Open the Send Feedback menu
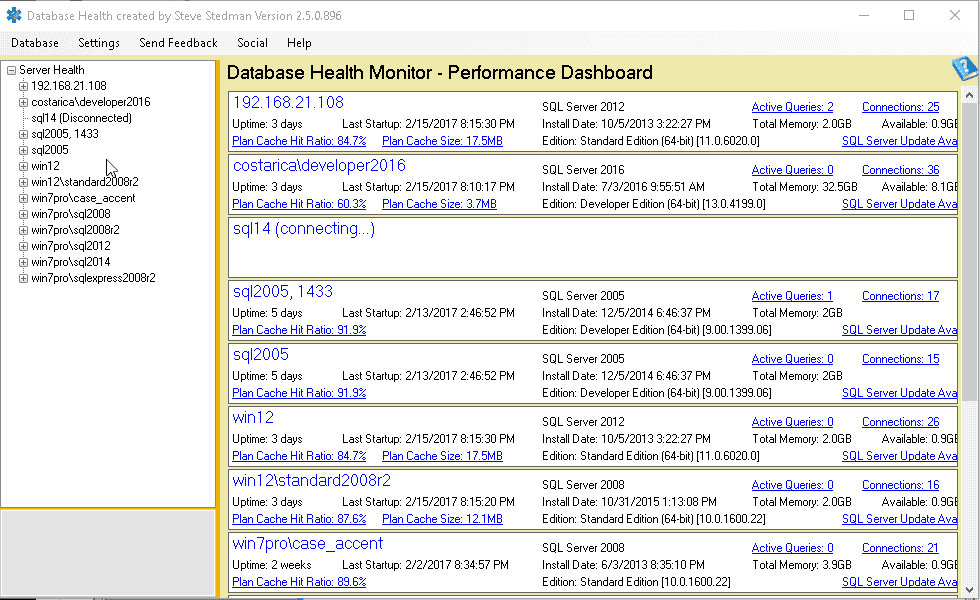 click(178, 43)
